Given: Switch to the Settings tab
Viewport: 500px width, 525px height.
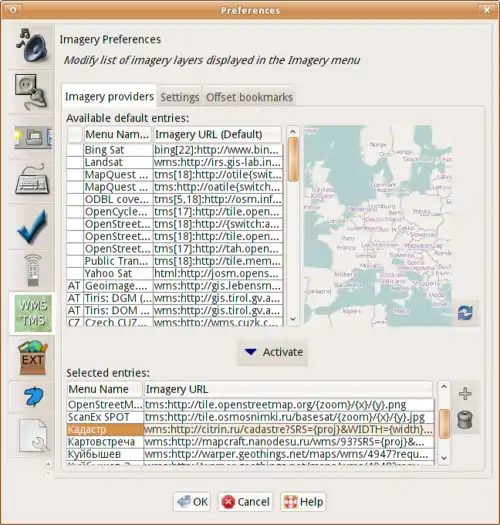Looking at the screenshot, I should coord(180,97).
